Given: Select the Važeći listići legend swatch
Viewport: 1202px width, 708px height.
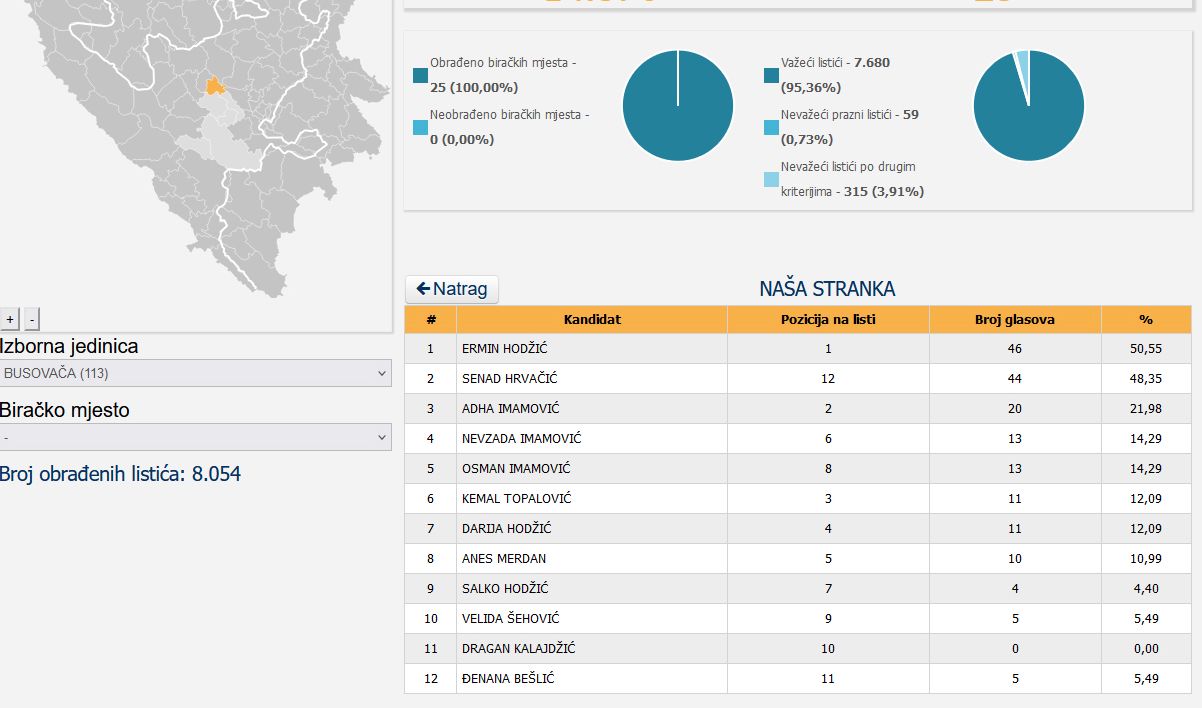Looking at the screenshot, I should coord(771,75).
